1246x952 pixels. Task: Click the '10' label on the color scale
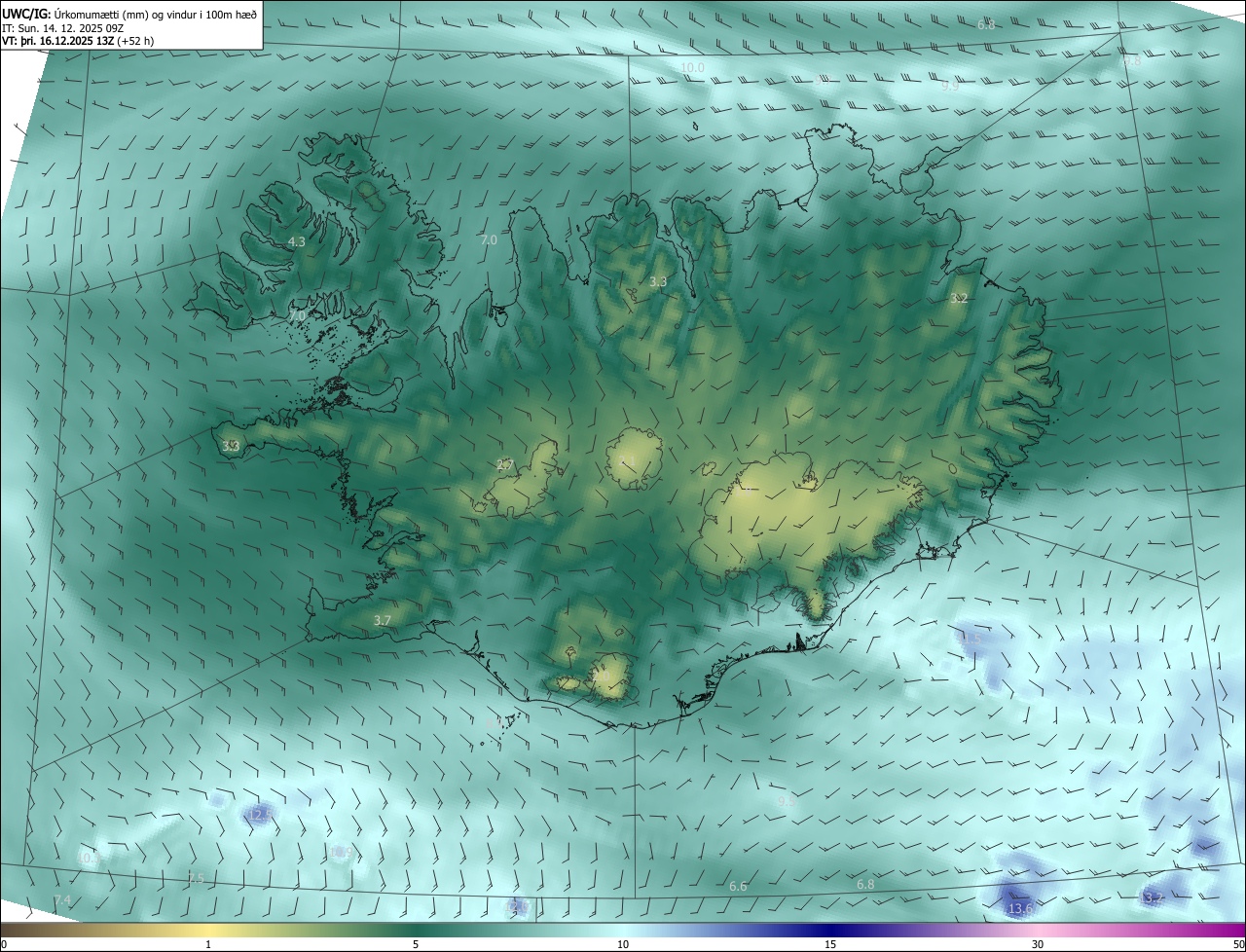(623, 944)
